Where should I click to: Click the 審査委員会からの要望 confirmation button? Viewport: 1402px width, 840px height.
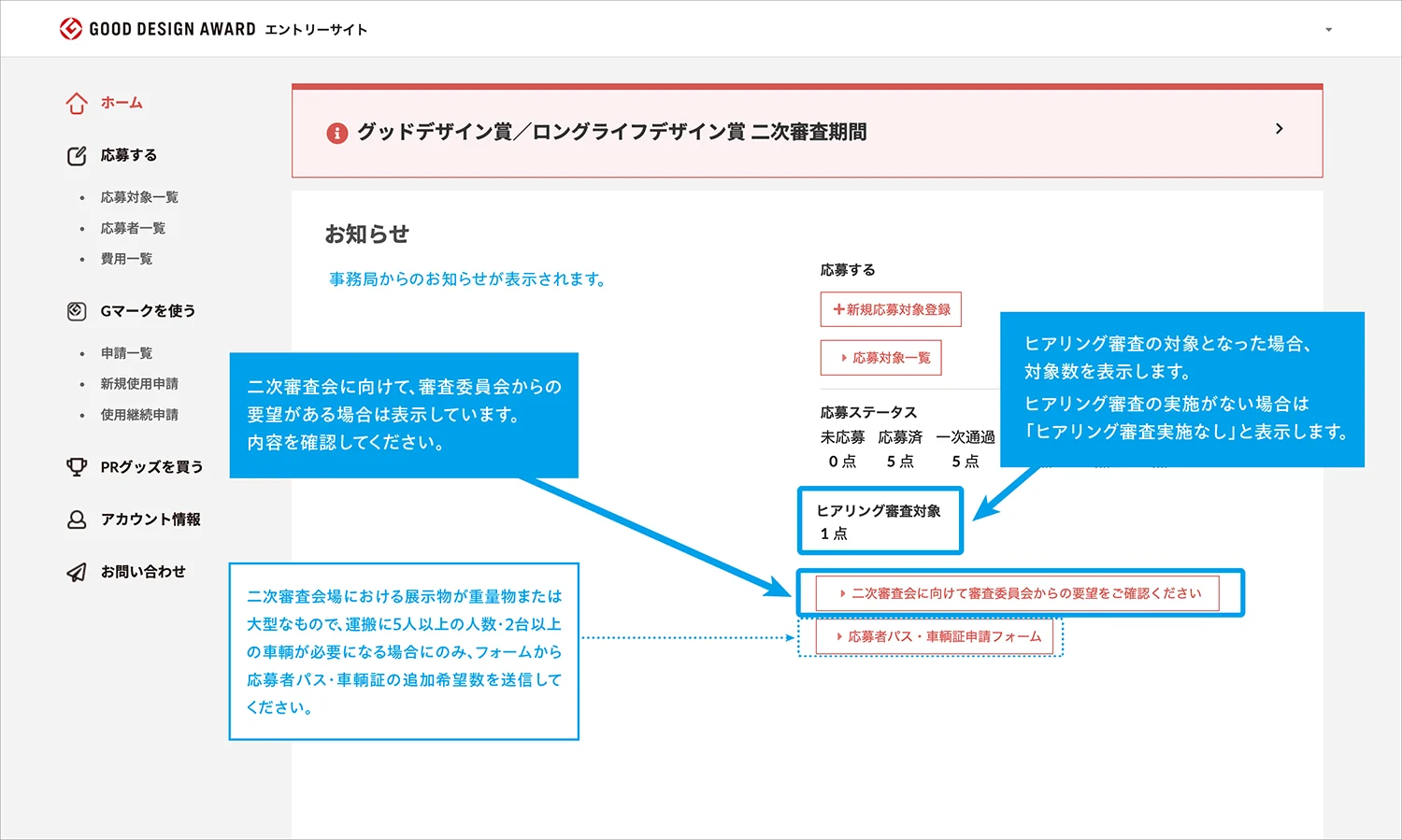(x=1021, y=592)
